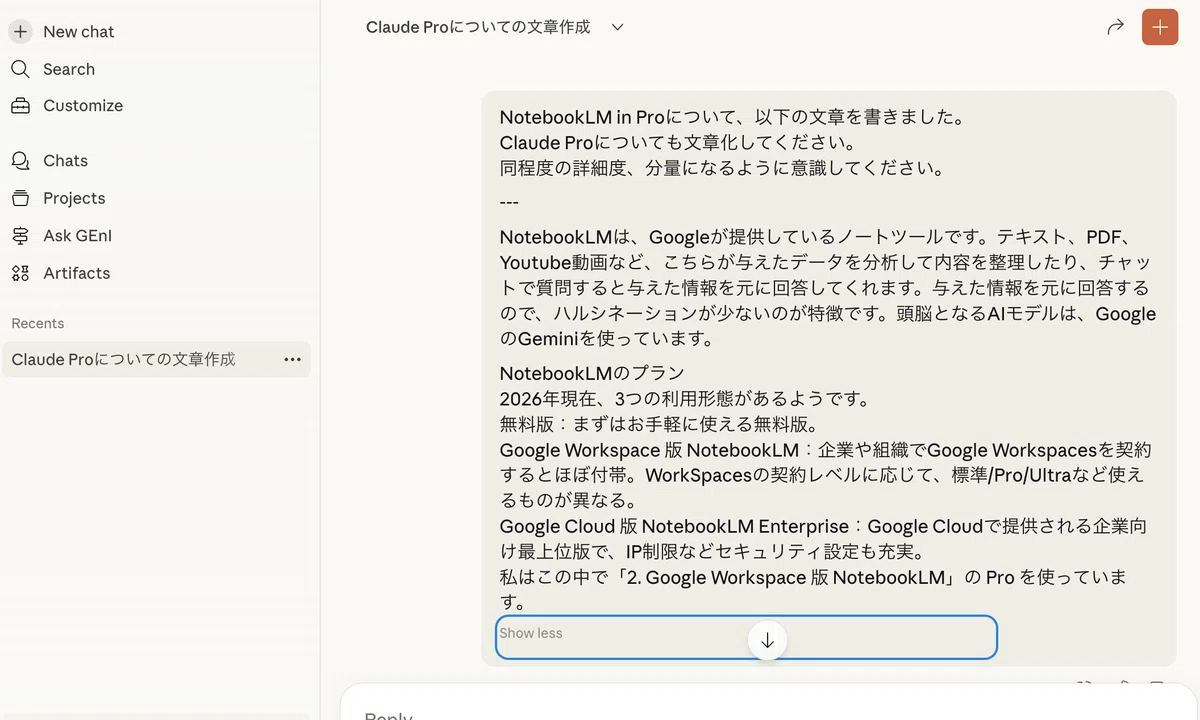1200x720 pixels.
Task: Click the New chat label
Action: pyautogui.click(x=79, y=32)
